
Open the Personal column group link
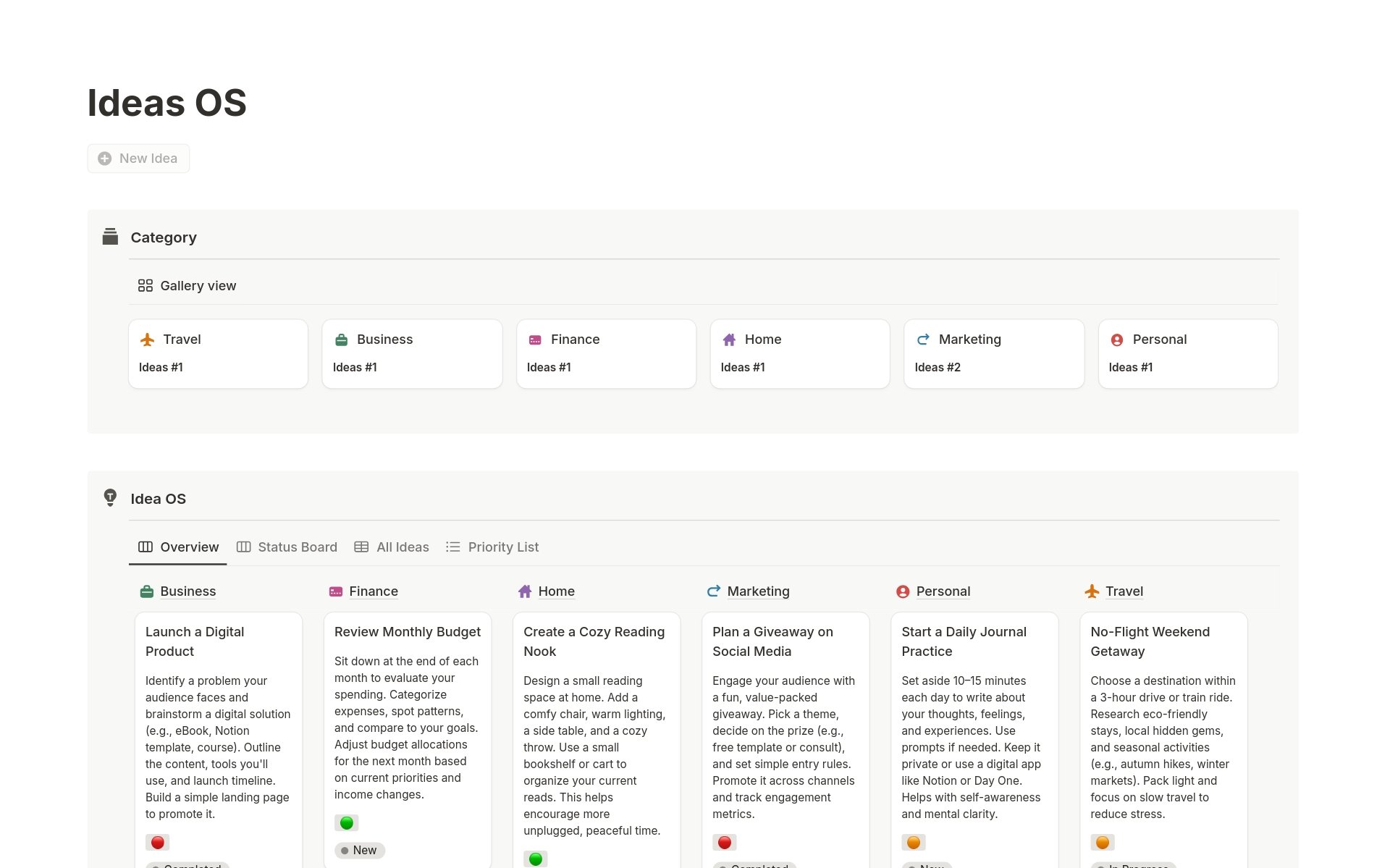(x=943, y=591)
